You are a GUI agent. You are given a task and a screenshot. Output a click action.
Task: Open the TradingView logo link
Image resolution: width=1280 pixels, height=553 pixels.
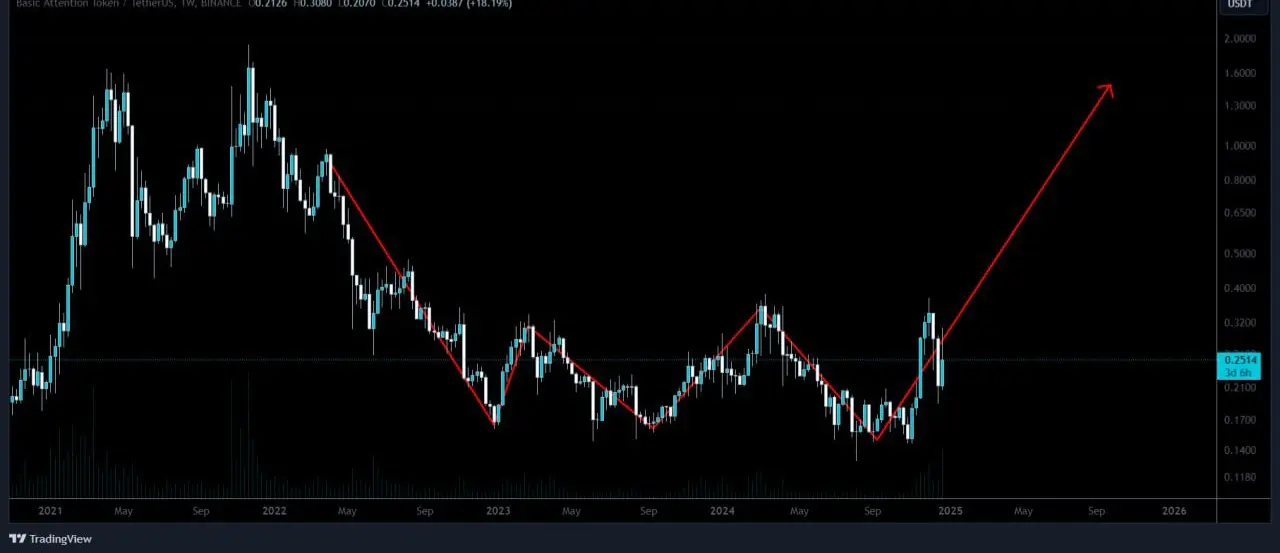click(x=51, y=539)
